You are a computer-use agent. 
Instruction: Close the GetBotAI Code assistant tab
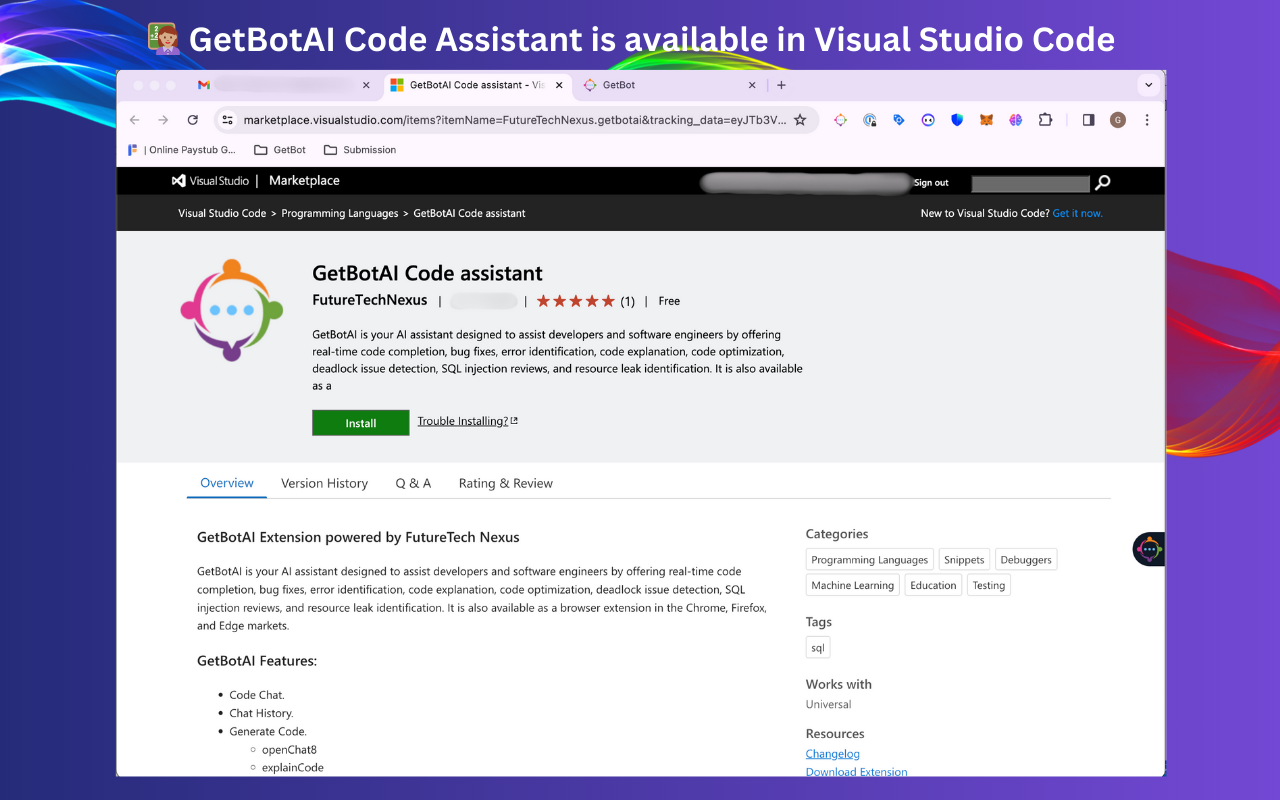coord(558,85)
